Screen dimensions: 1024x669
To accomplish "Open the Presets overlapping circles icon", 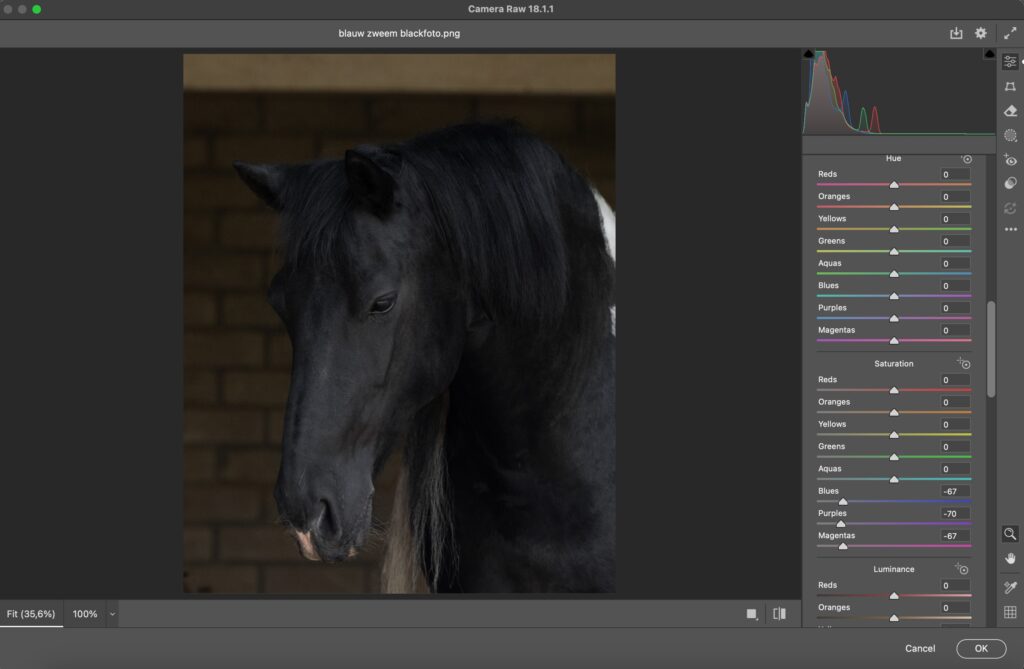I will pos(1010,183).
